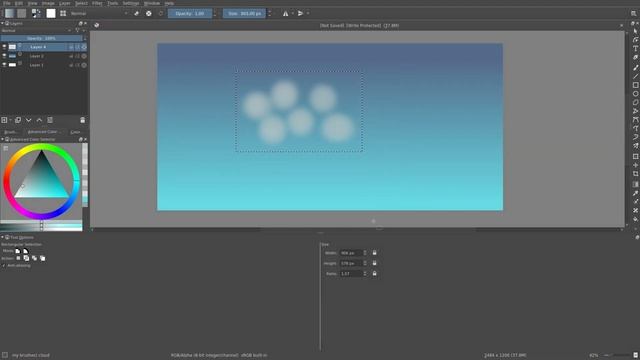Toggle the Anti-aliasing checkbox
Image resolution: width=640 pixels, height=360 pixels.
[4, 265]
